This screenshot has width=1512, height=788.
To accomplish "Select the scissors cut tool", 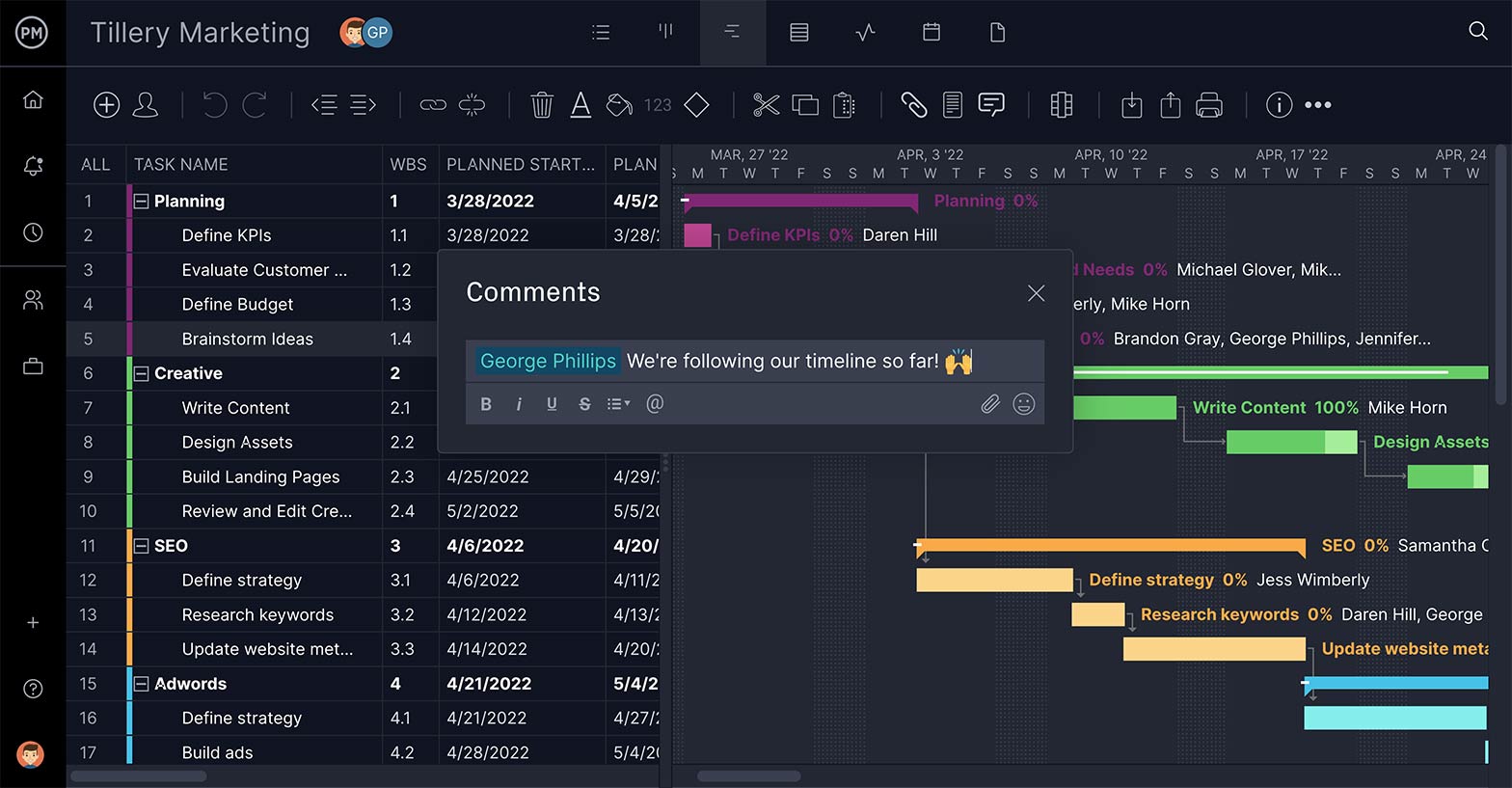I will (766, 105).
